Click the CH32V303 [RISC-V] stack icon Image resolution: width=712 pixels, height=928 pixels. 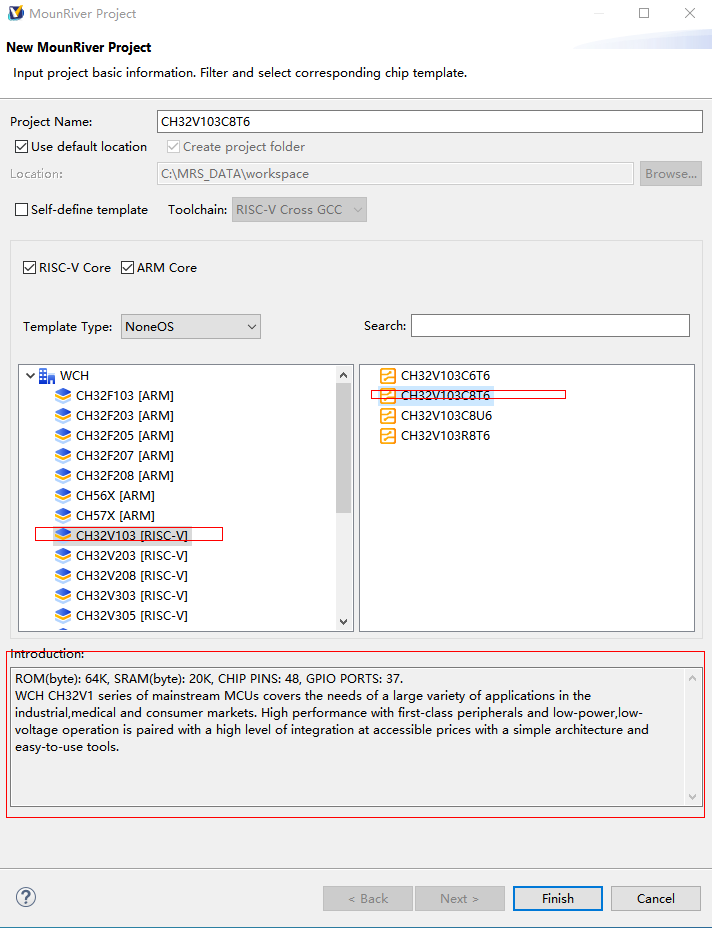63,595
